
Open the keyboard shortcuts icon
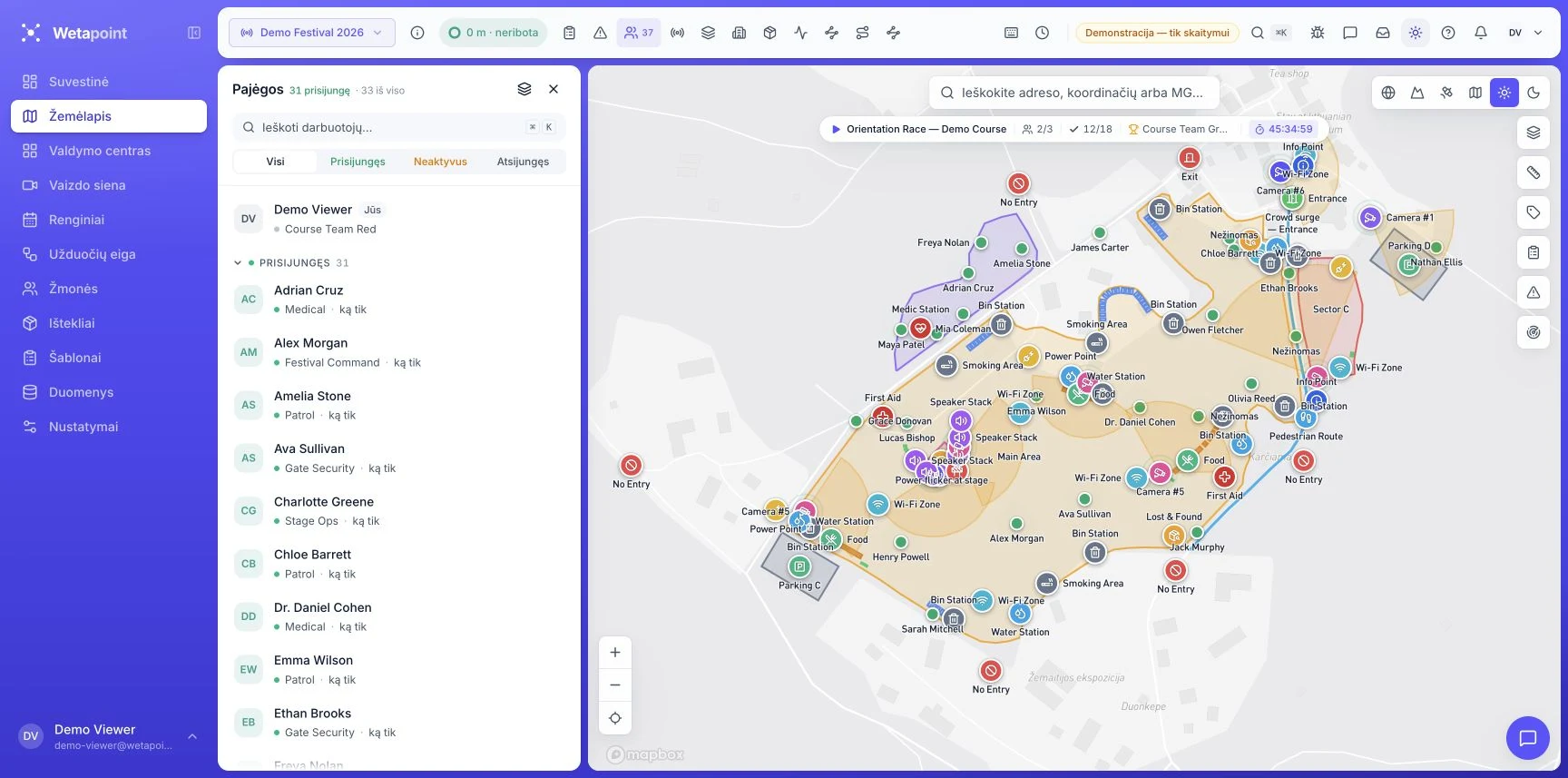1012,33
